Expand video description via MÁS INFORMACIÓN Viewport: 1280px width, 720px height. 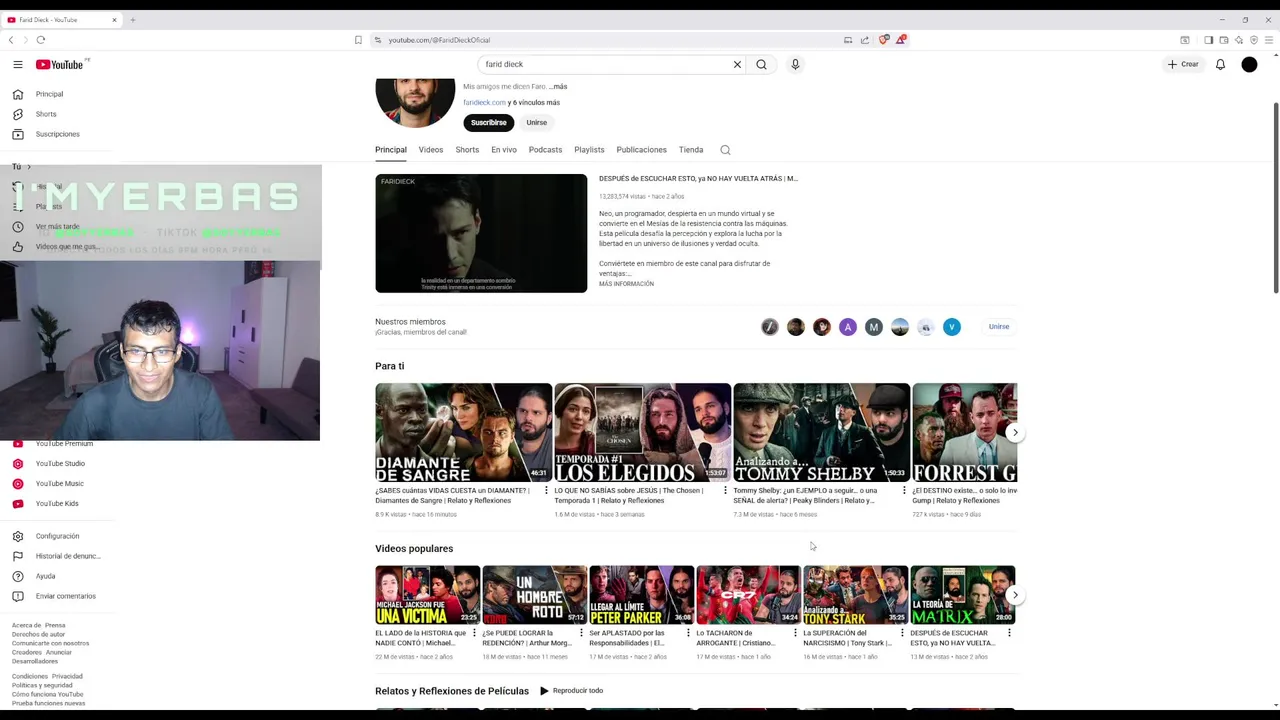pyautogui.click(x=626, y=284)
